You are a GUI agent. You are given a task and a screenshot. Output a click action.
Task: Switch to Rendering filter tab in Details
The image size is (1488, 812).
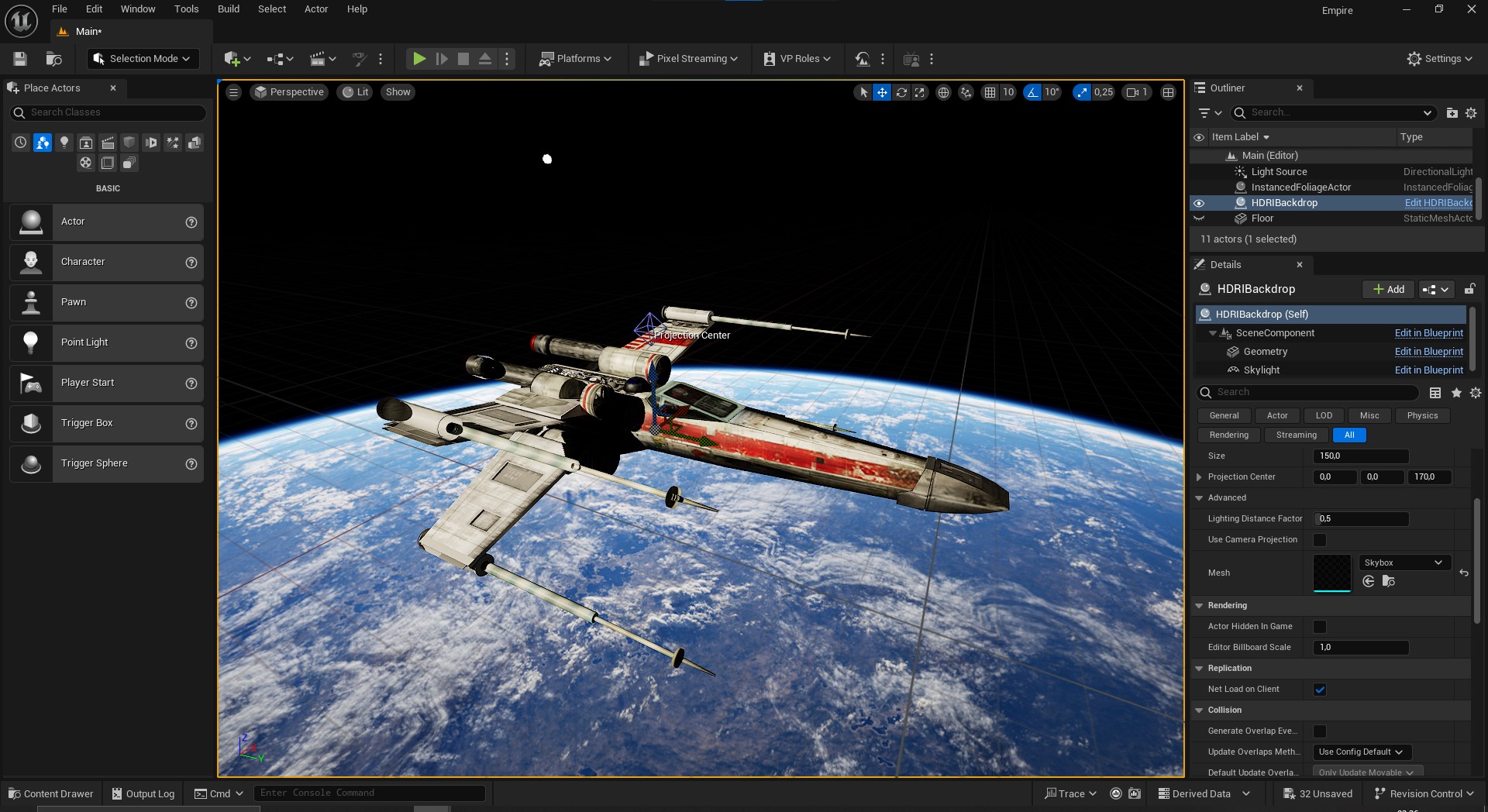(x=1228, y=435)
